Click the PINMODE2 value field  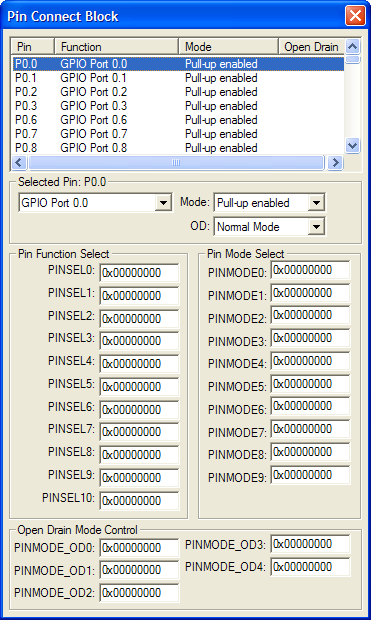(310, 315)
